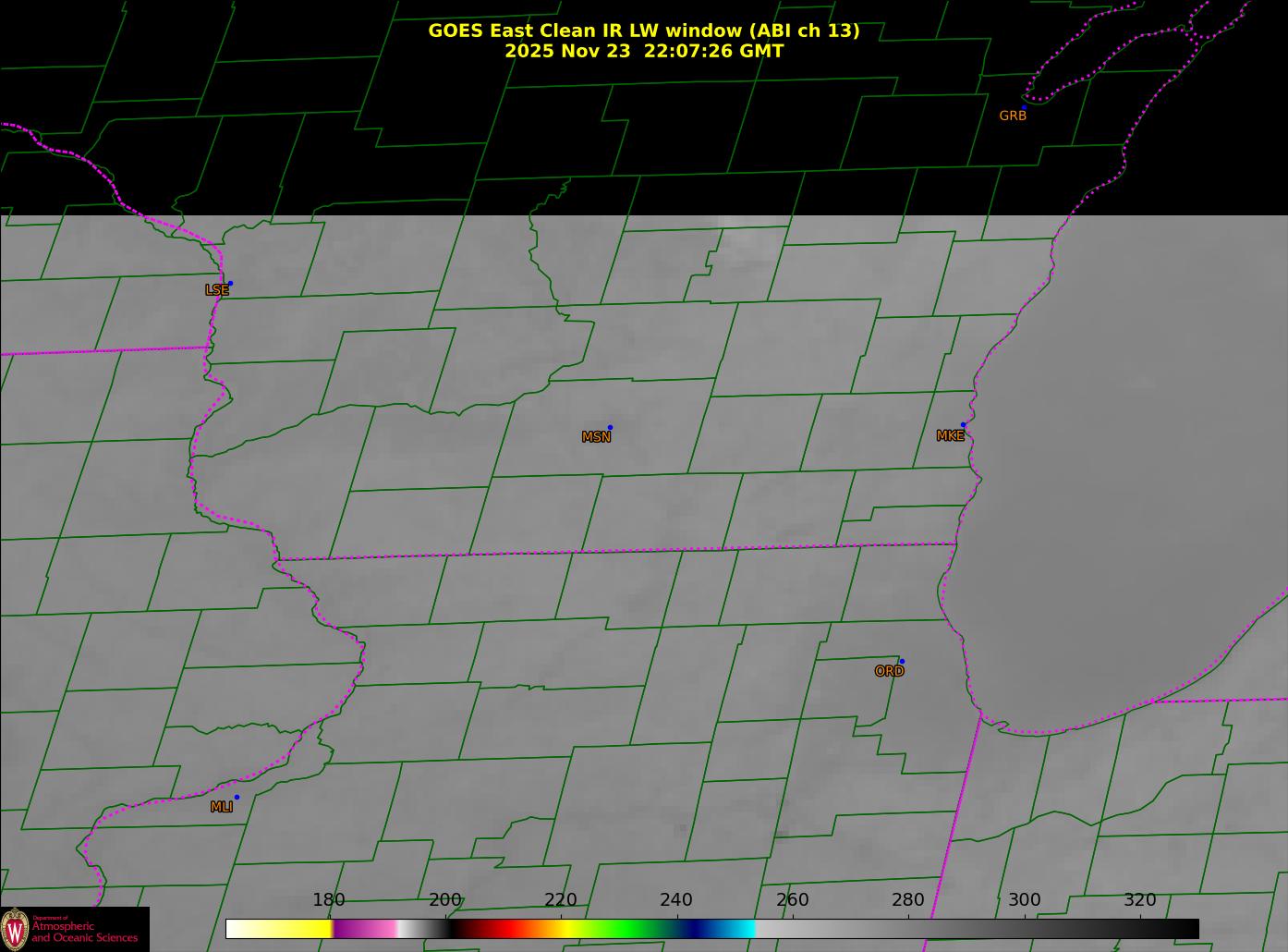The image size is (1288, 952).
Task: Select the MKE station label
Action: pyautogui.click(x=950, y=436)
